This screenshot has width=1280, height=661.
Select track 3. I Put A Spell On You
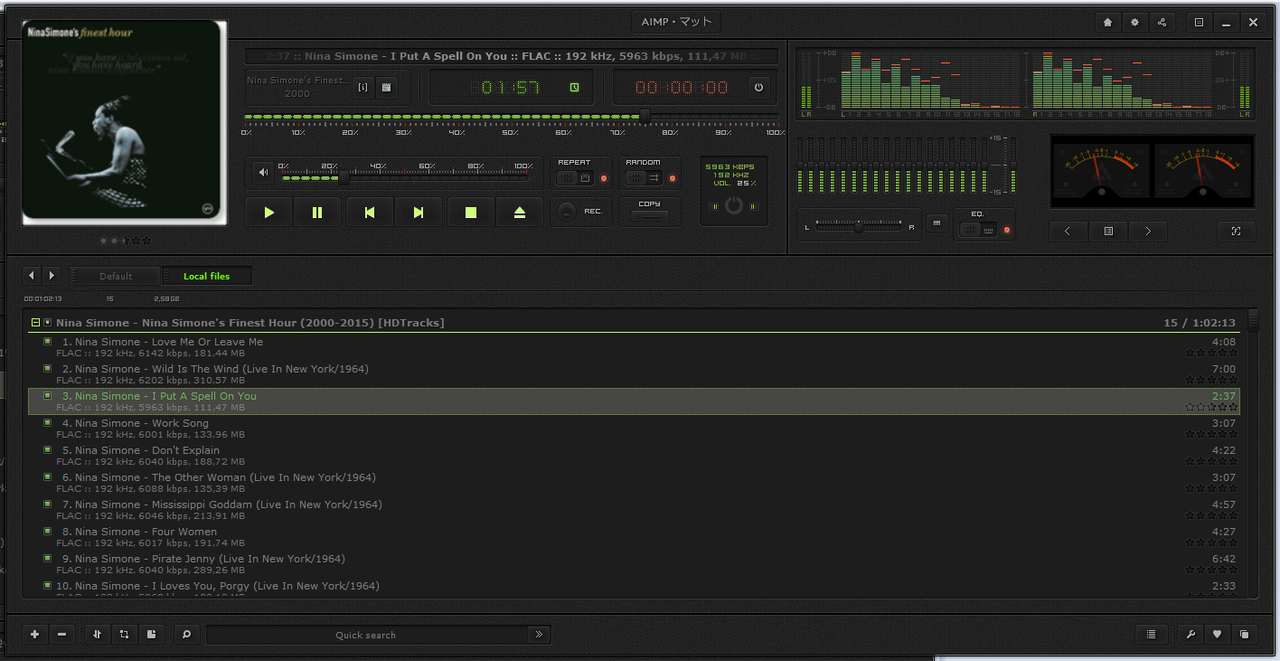(x=634, y=401)
